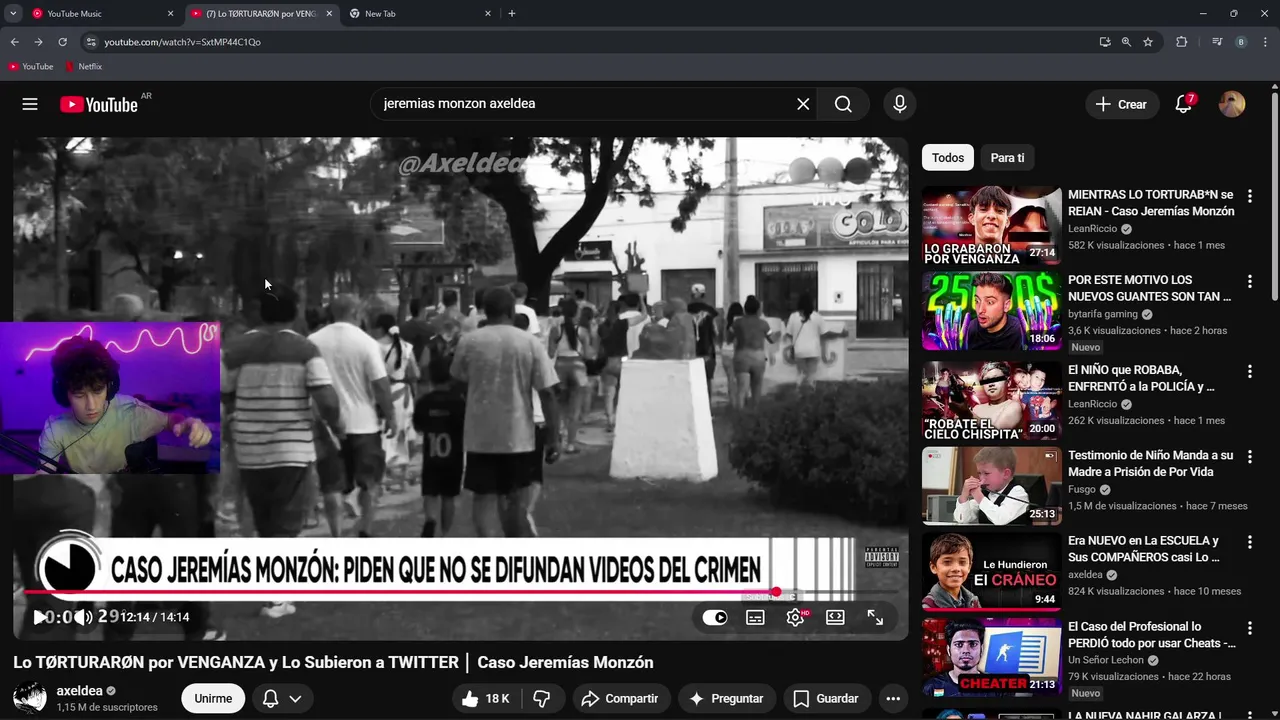Go to YouTube home via the logo
This screenshot has height=720, width=1280.
tap(99, 104)
